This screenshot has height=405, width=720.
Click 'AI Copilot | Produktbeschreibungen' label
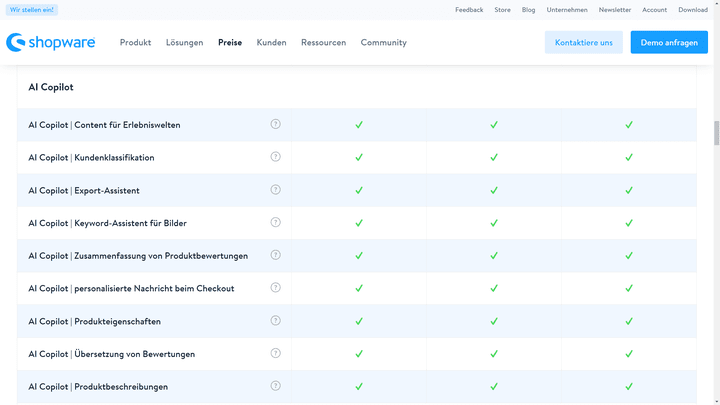pos(98,387)
